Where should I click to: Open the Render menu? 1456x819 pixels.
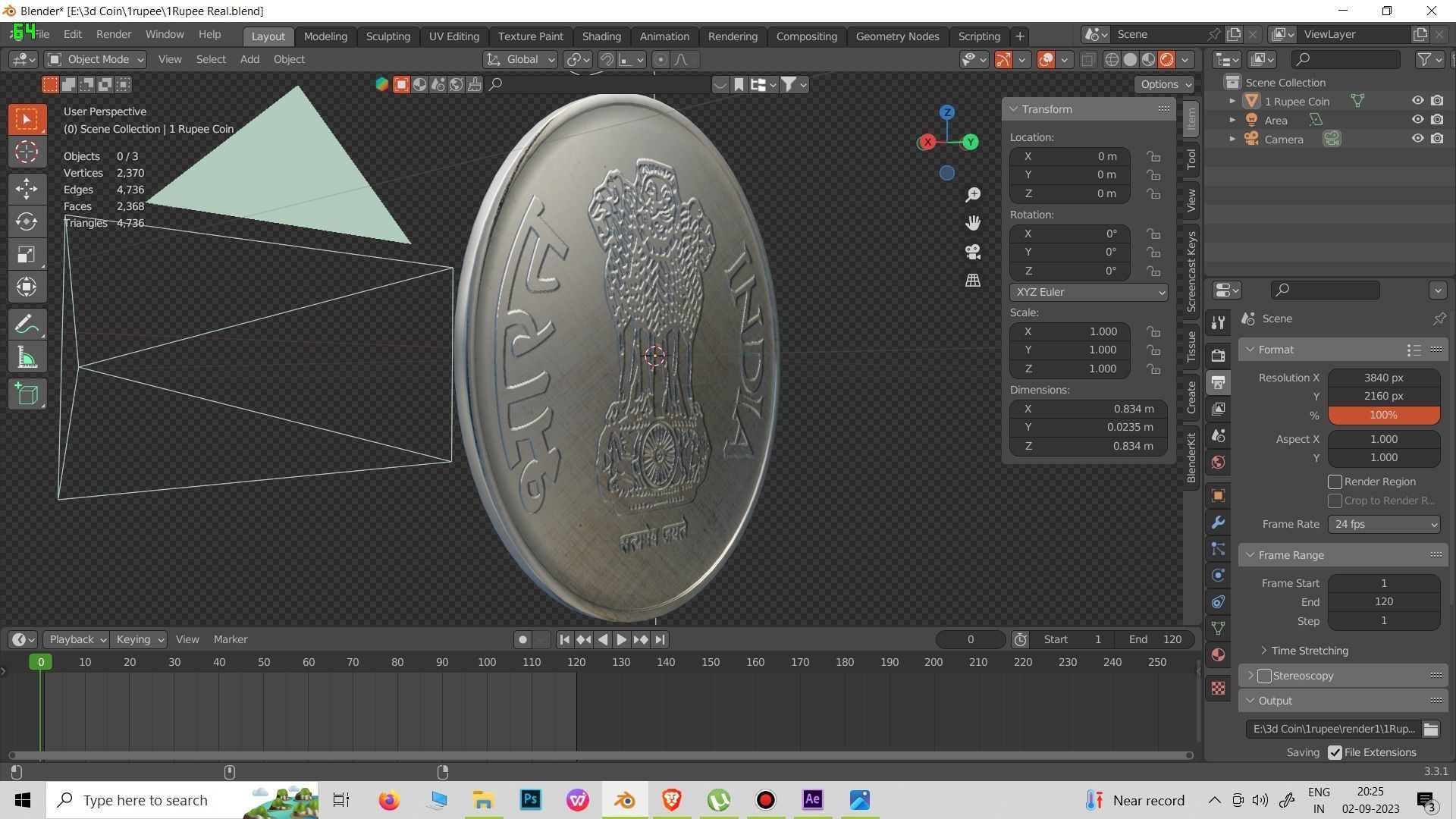coord(113,34)
